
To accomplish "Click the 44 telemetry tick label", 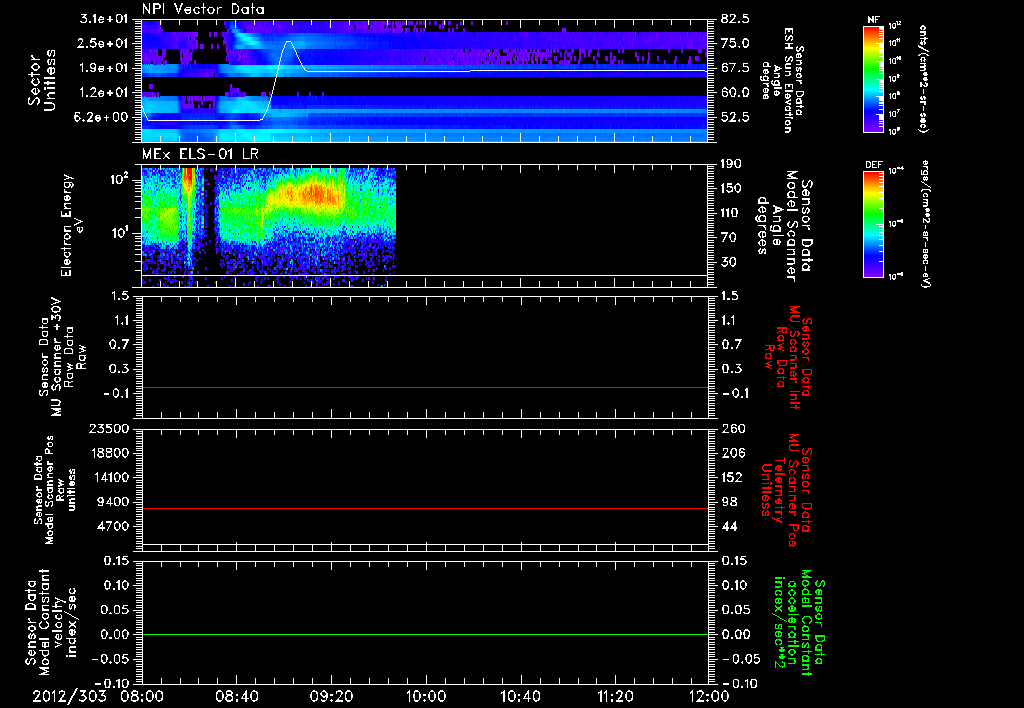I will click(x=729, y=526).
